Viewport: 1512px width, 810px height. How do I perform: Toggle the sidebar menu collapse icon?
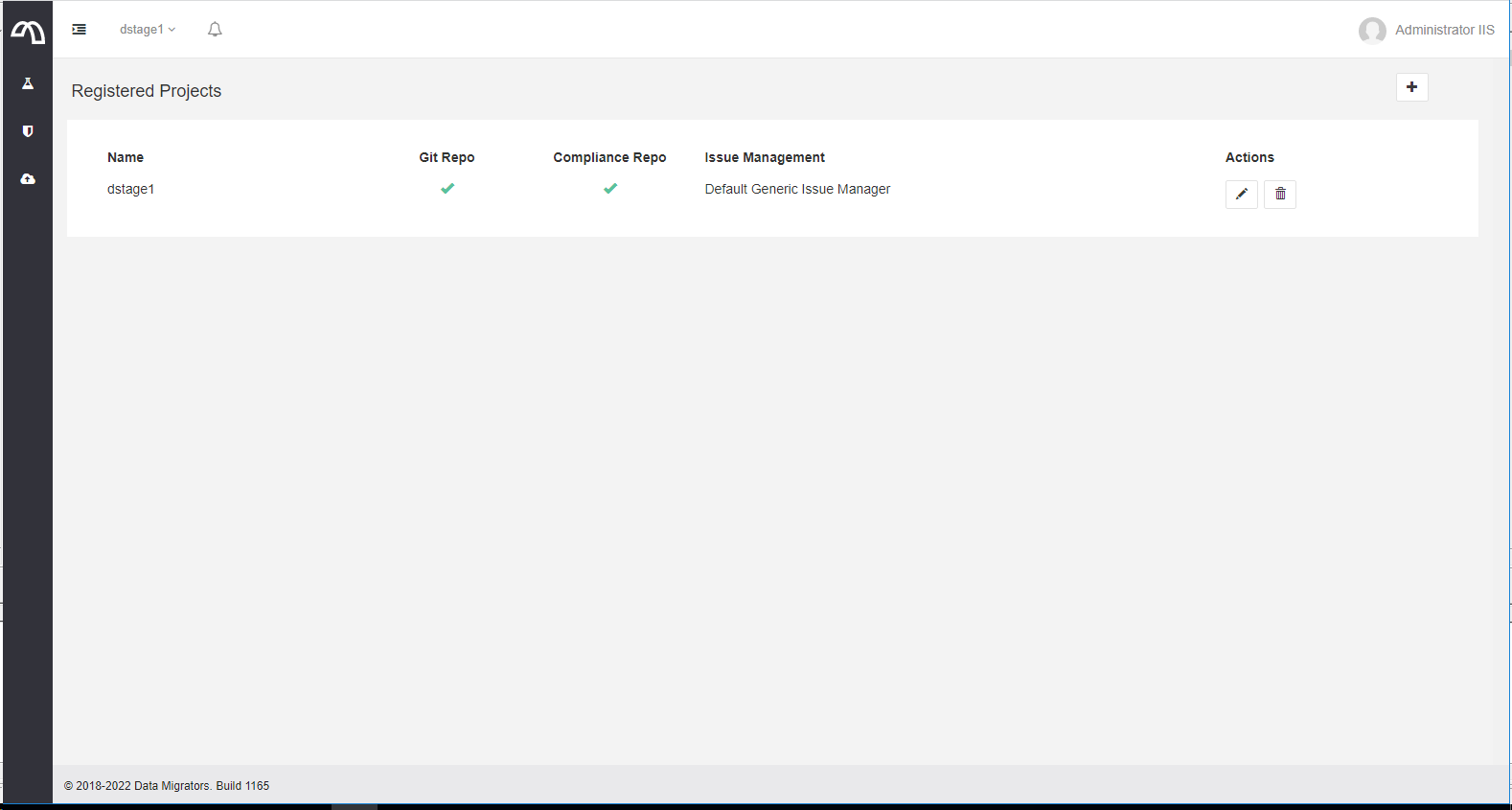(80, 30)
